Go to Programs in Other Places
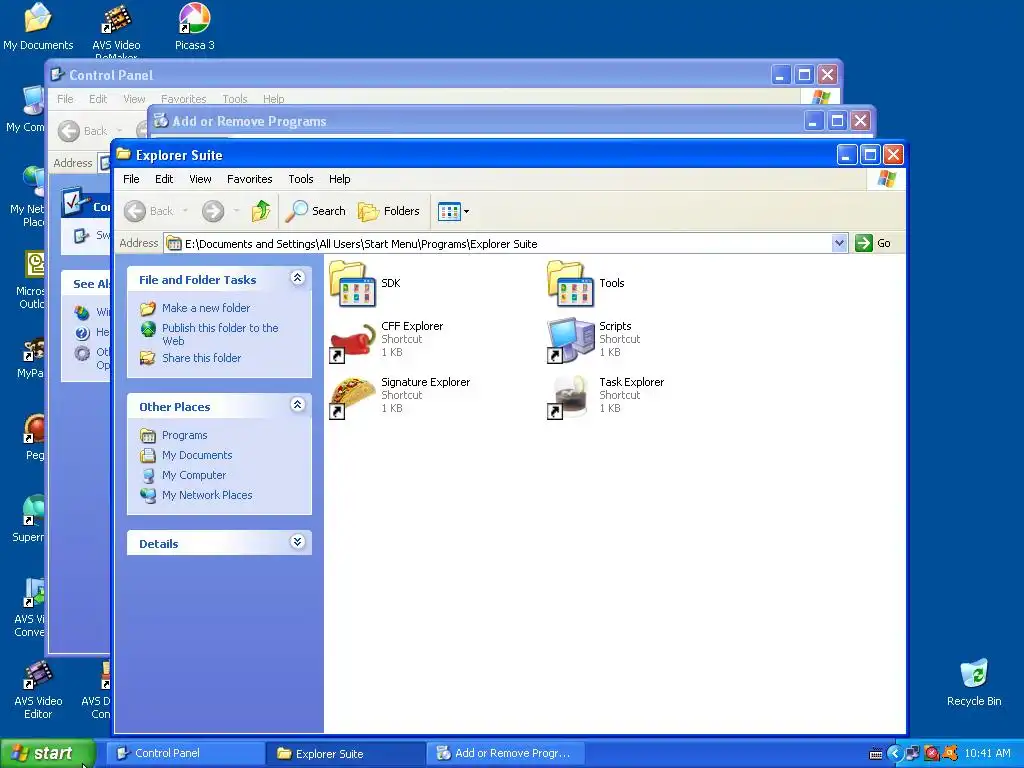 [x=184, y=435]
